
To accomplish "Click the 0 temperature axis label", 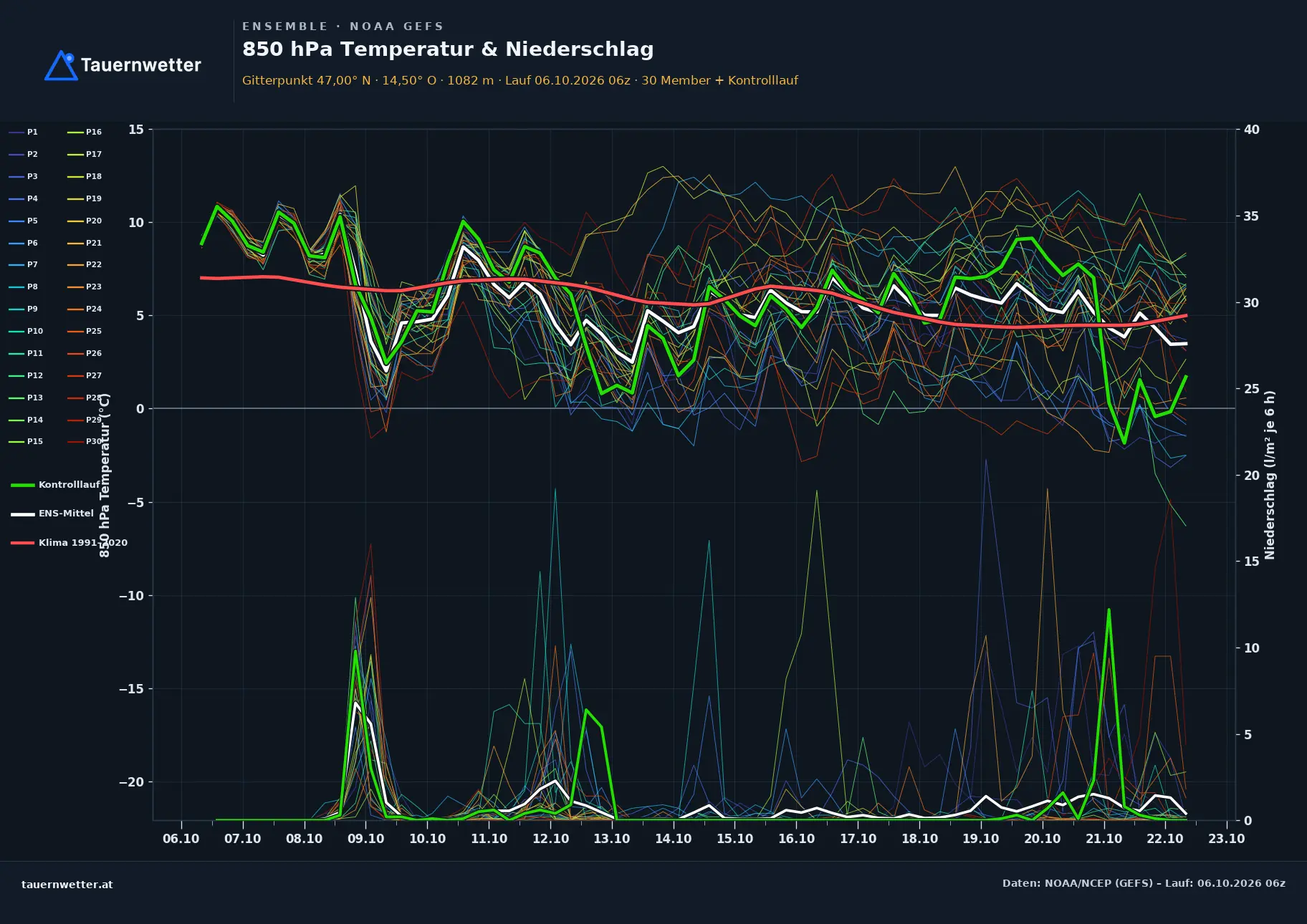I will tap(140, 409).
